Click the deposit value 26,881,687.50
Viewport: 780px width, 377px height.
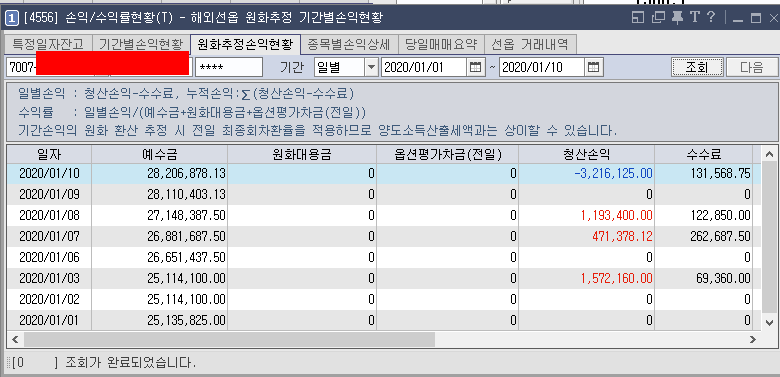coord(186,236)
